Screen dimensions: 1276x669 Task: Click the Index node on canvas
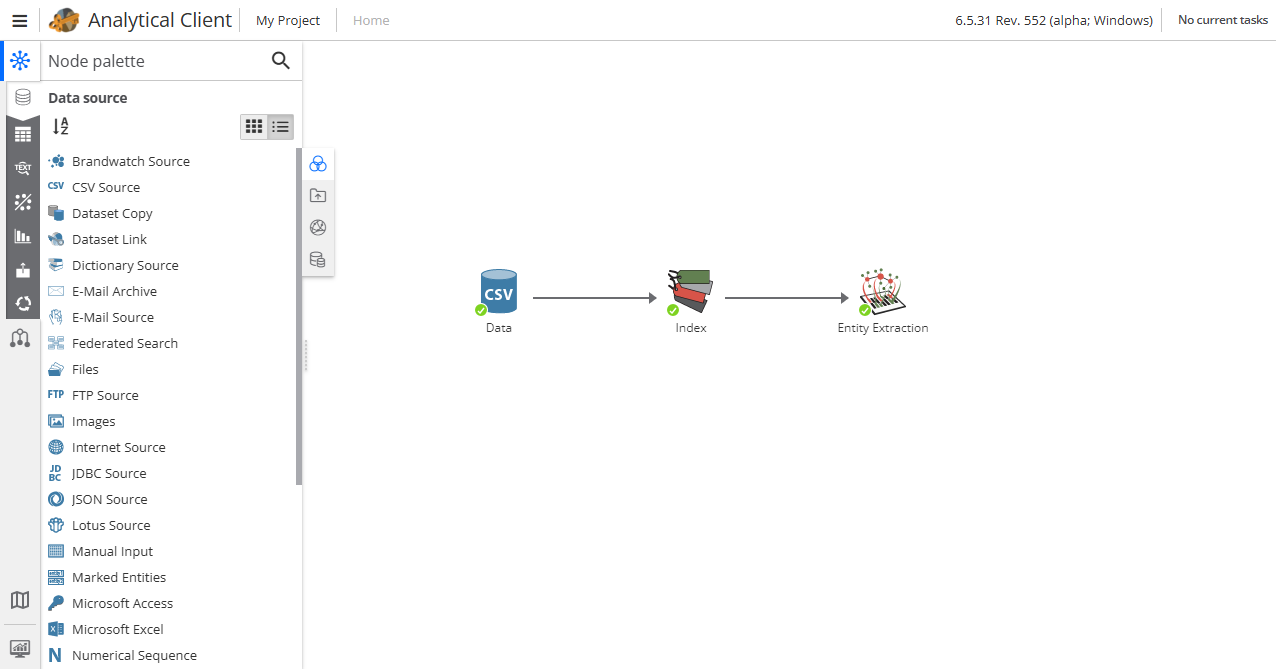click(690, 292)
